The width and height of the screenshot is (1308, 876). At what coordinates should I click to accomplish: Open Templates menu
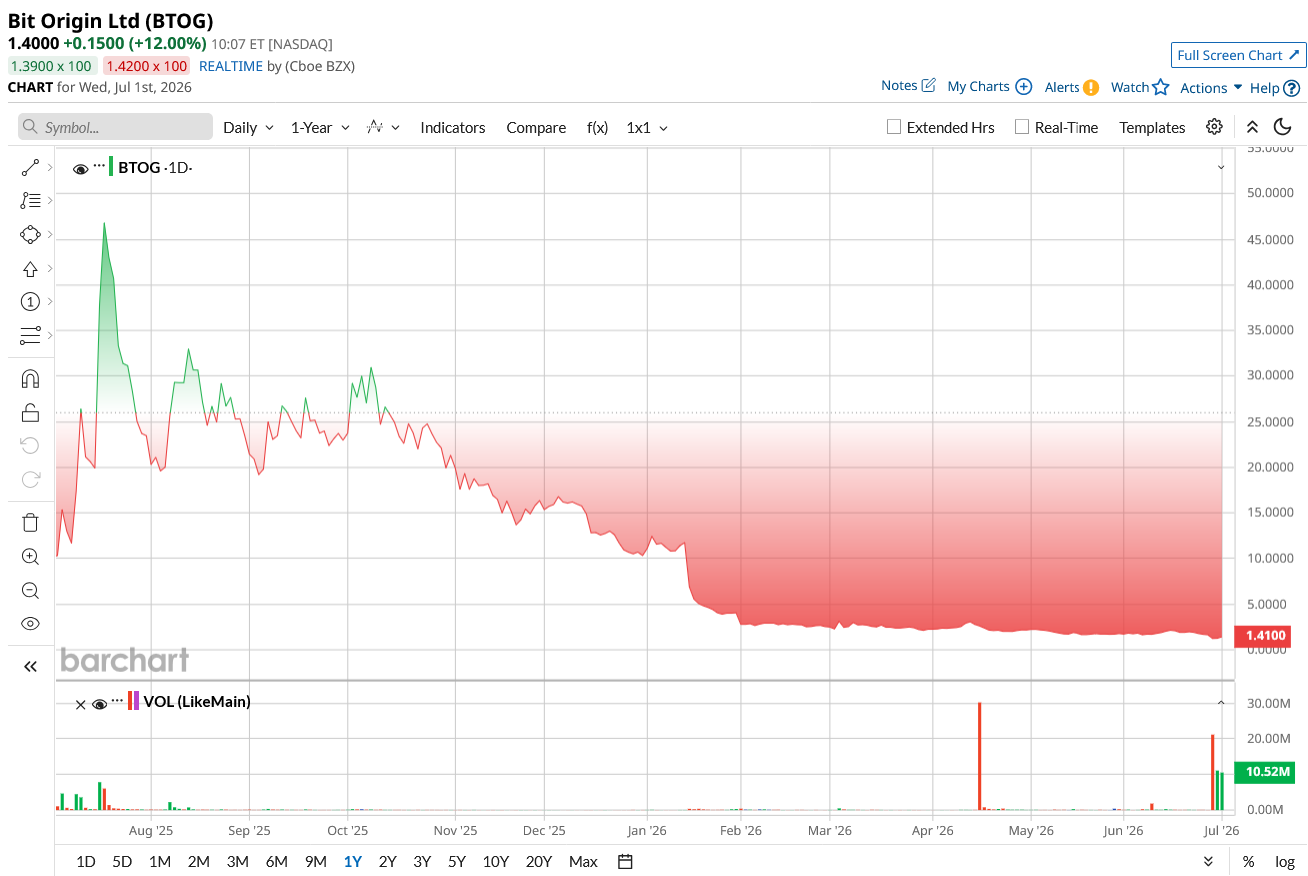[x=1152, y=127]
